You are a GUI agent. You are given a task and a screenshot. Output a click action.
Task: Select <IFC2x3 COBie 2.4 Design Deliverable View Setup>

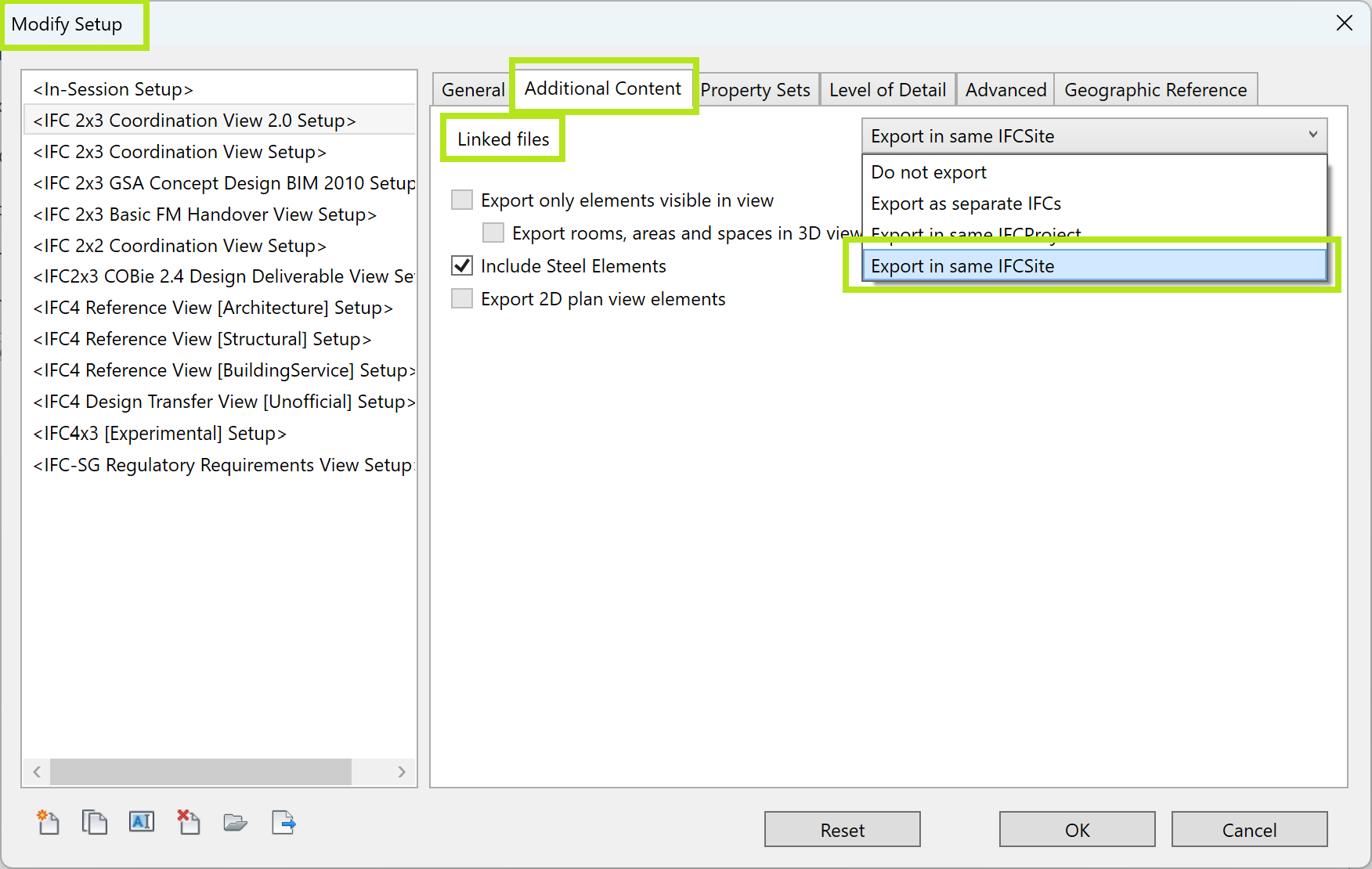[x=219, y=276]
